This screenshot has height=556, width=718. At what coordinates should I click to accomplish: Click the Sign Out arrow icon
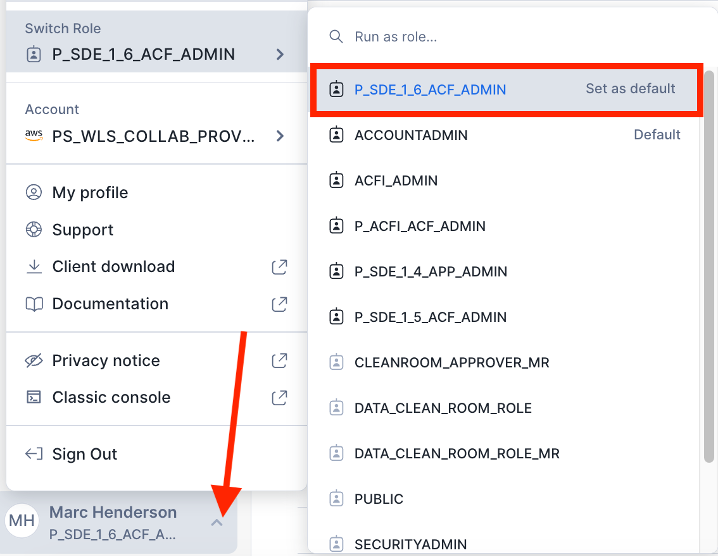[34, 454]
